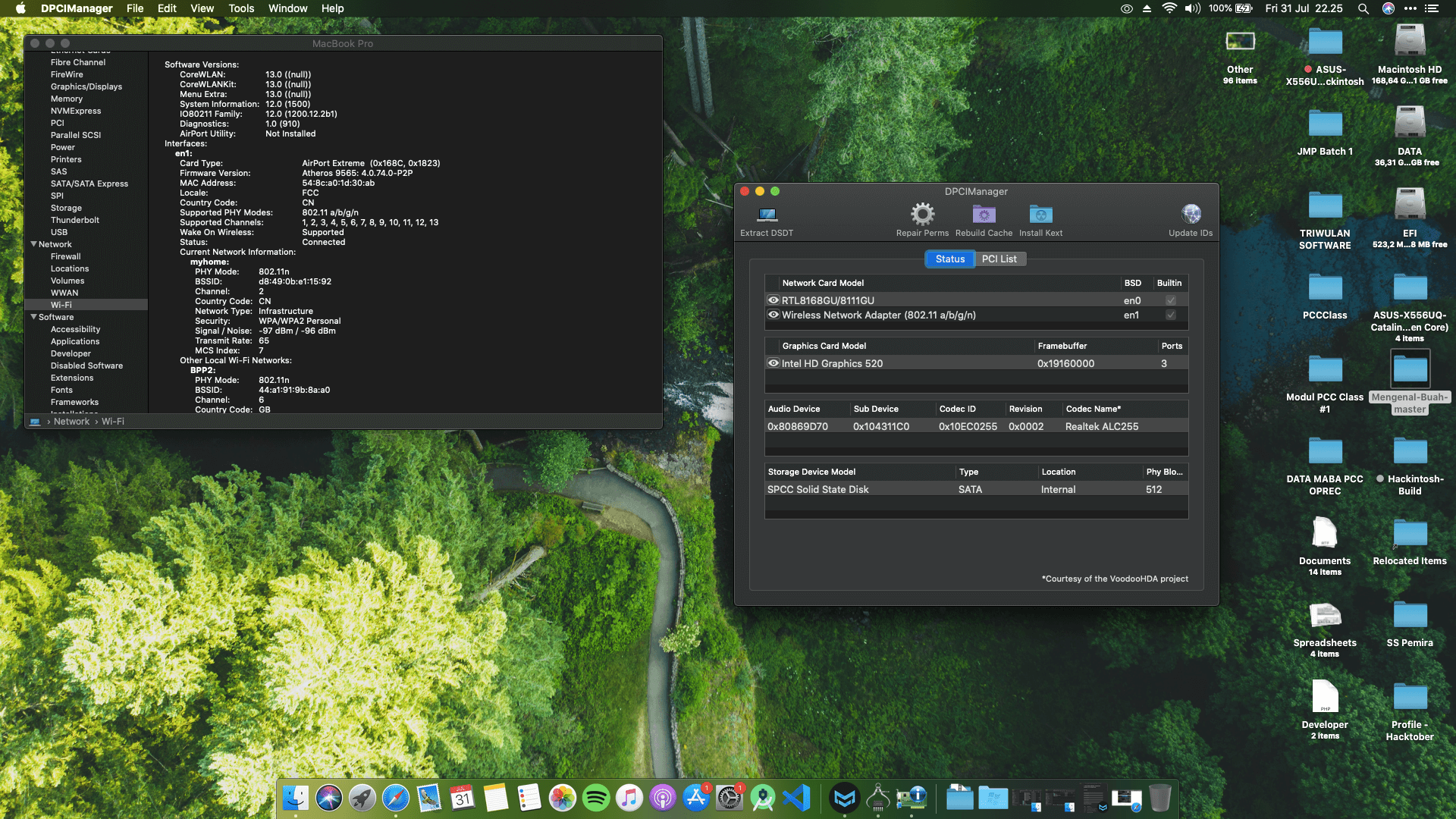Click the Rebuild Cache icon
1456x819 pixels.
(x=984, y=215)
